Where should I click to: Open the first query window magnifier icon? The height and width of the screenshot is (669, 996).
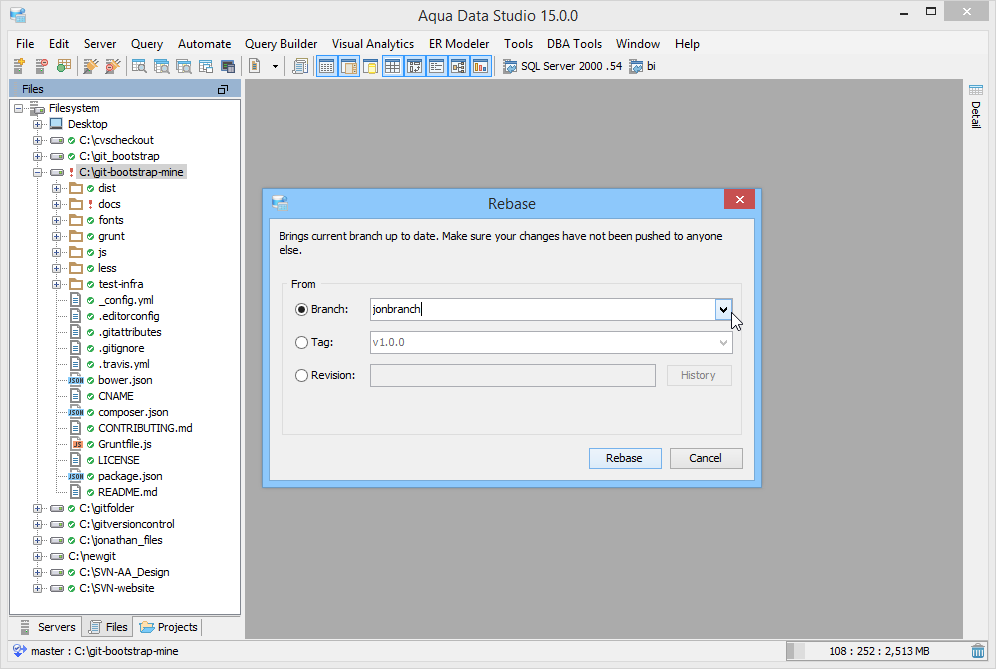(139, 66)
